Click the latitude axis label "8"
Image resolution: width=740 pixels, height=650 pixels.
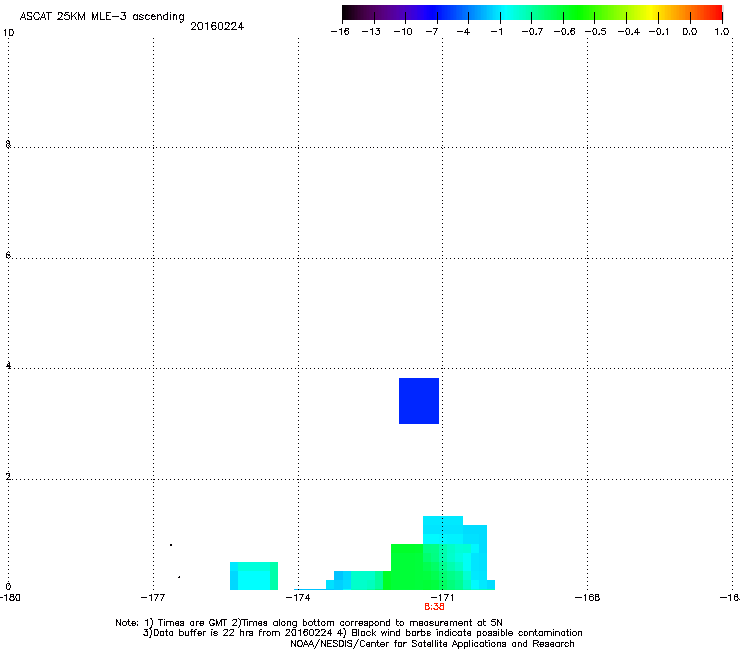(8, 144)
